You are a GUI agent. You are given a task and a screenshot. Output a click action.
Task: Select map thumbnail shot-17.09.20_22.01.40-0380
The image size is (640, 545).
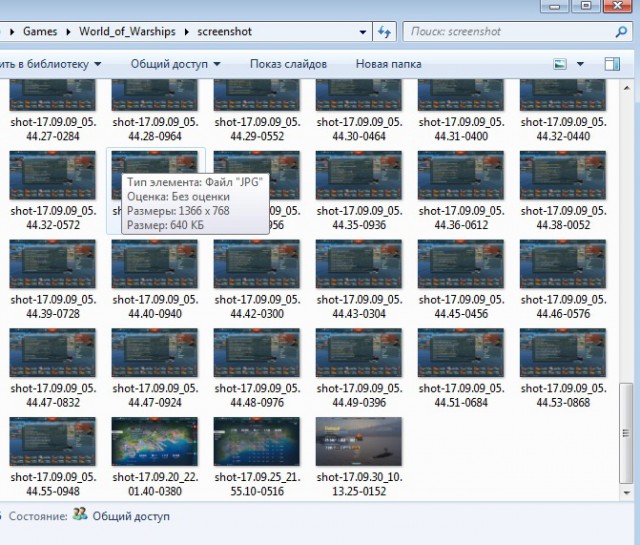[155, 441]
